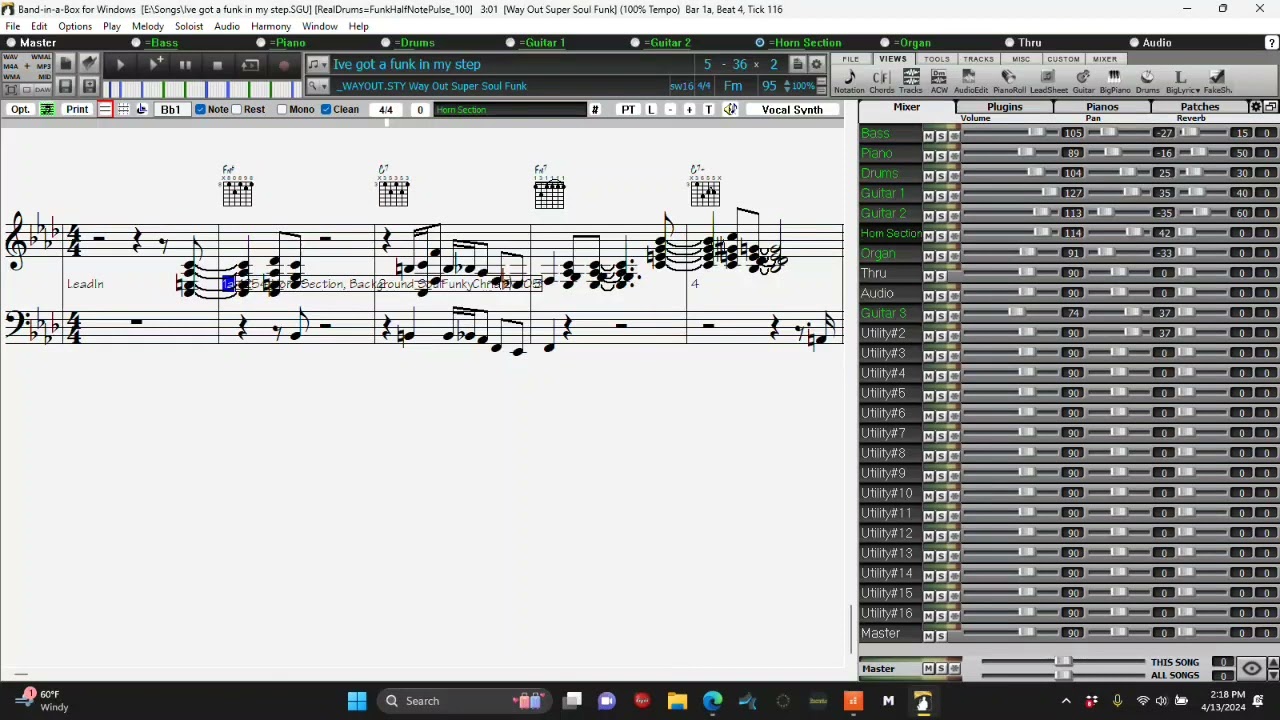
Task: Open the ACW Audio Chord Wizard
Action: click(x=939, y=81)
